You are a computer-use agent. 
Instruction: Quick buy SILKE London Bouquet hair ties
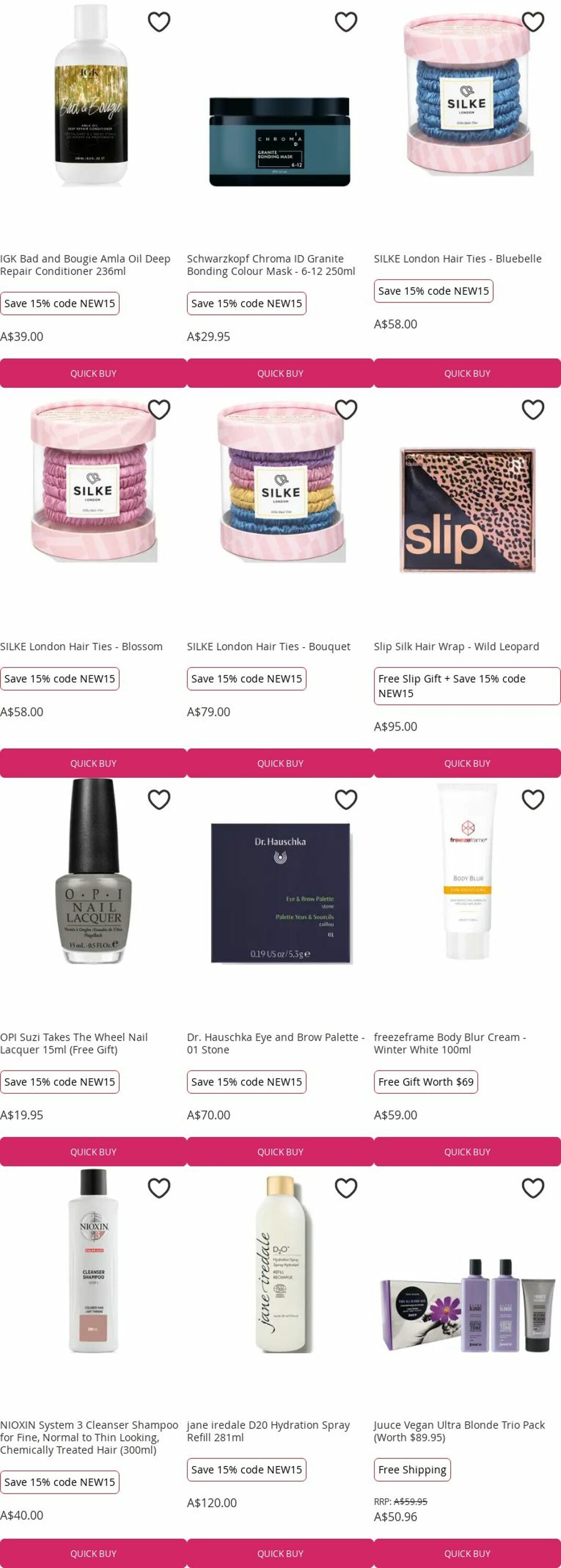pos(280,763)
